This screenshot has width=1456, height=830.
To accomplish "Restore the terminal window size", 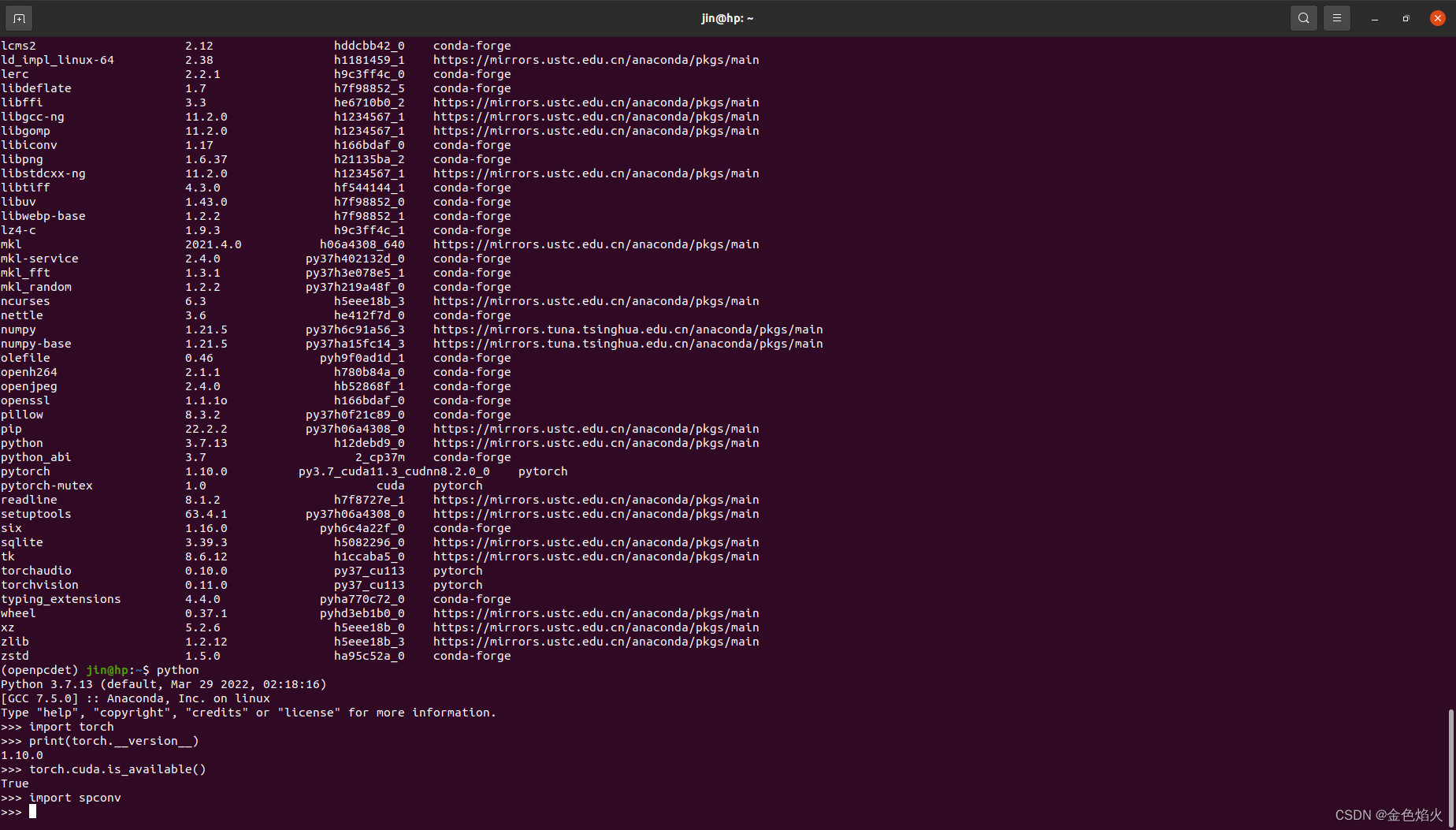I will (1406, 17).
